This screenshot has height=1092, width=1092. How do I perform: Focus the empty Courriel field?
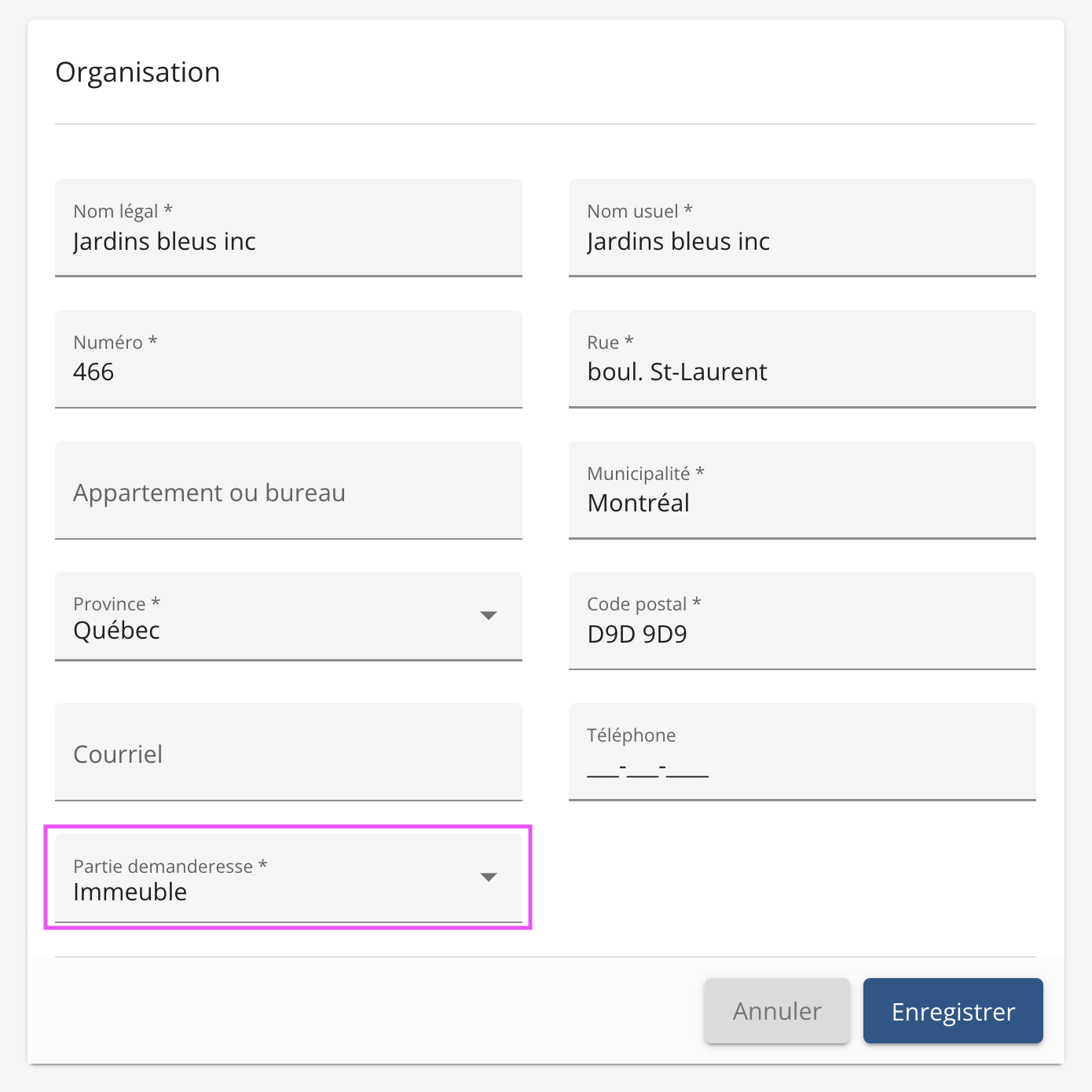click(x=288, y=754)
